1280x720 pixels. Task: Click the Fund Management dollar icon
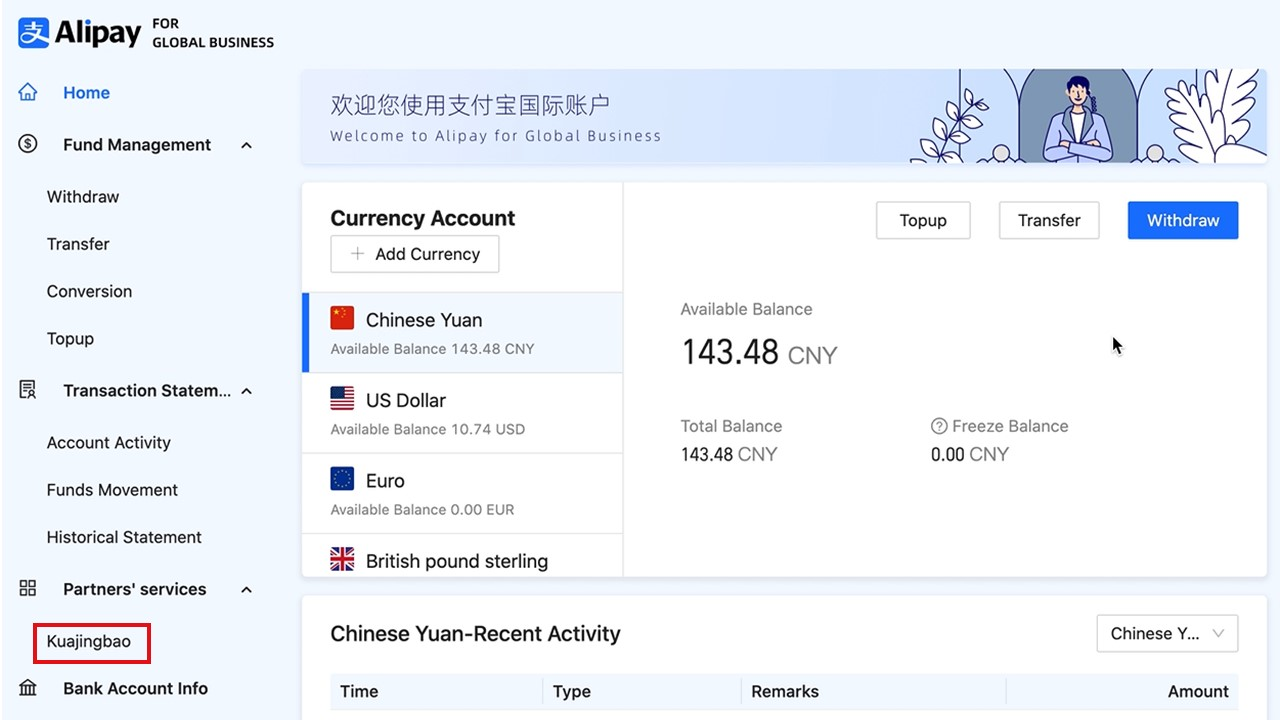(28, 144)
